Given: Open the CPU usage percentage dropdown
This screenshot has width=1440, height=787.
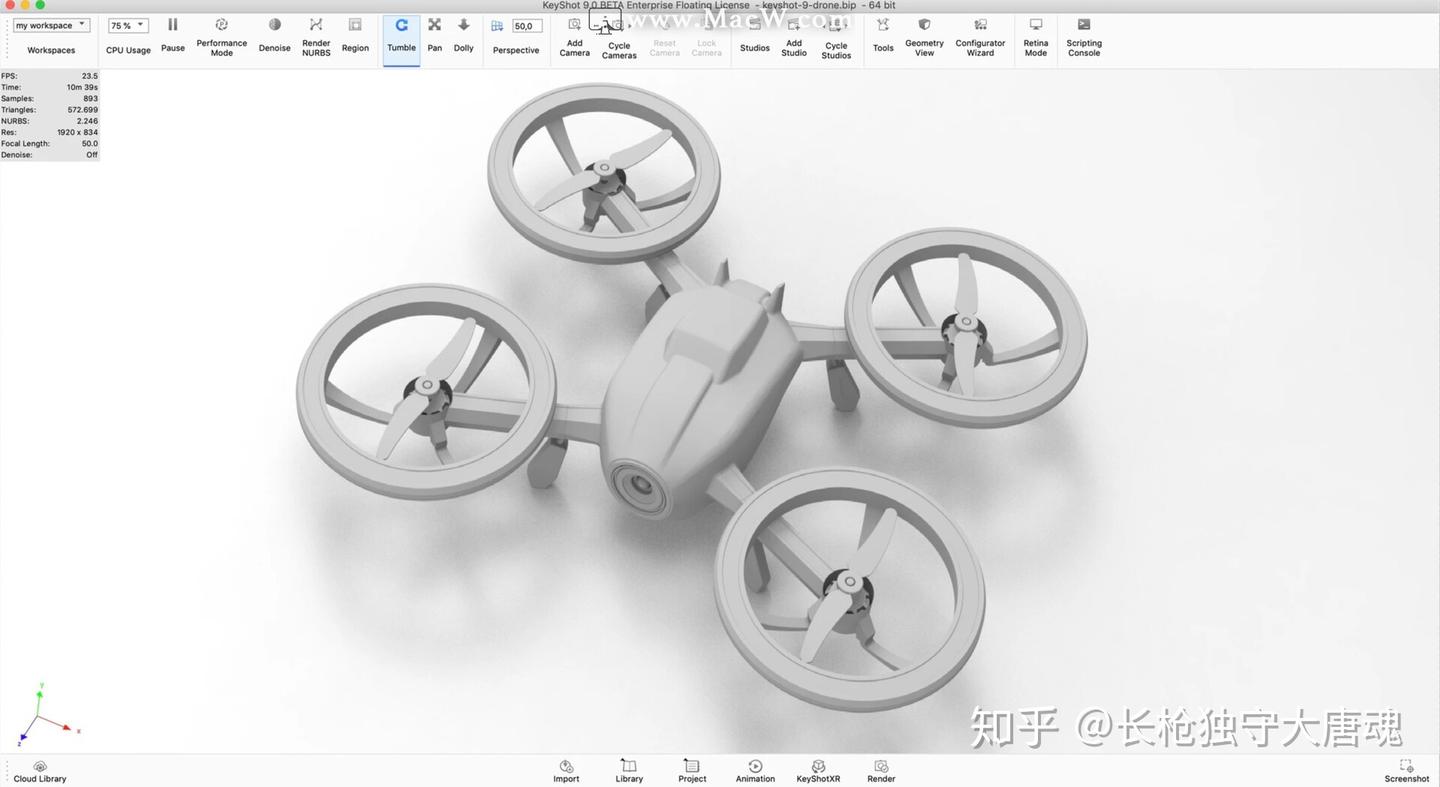Looking at the screenshot, I should pyautogui.click(x=127, y=25).
